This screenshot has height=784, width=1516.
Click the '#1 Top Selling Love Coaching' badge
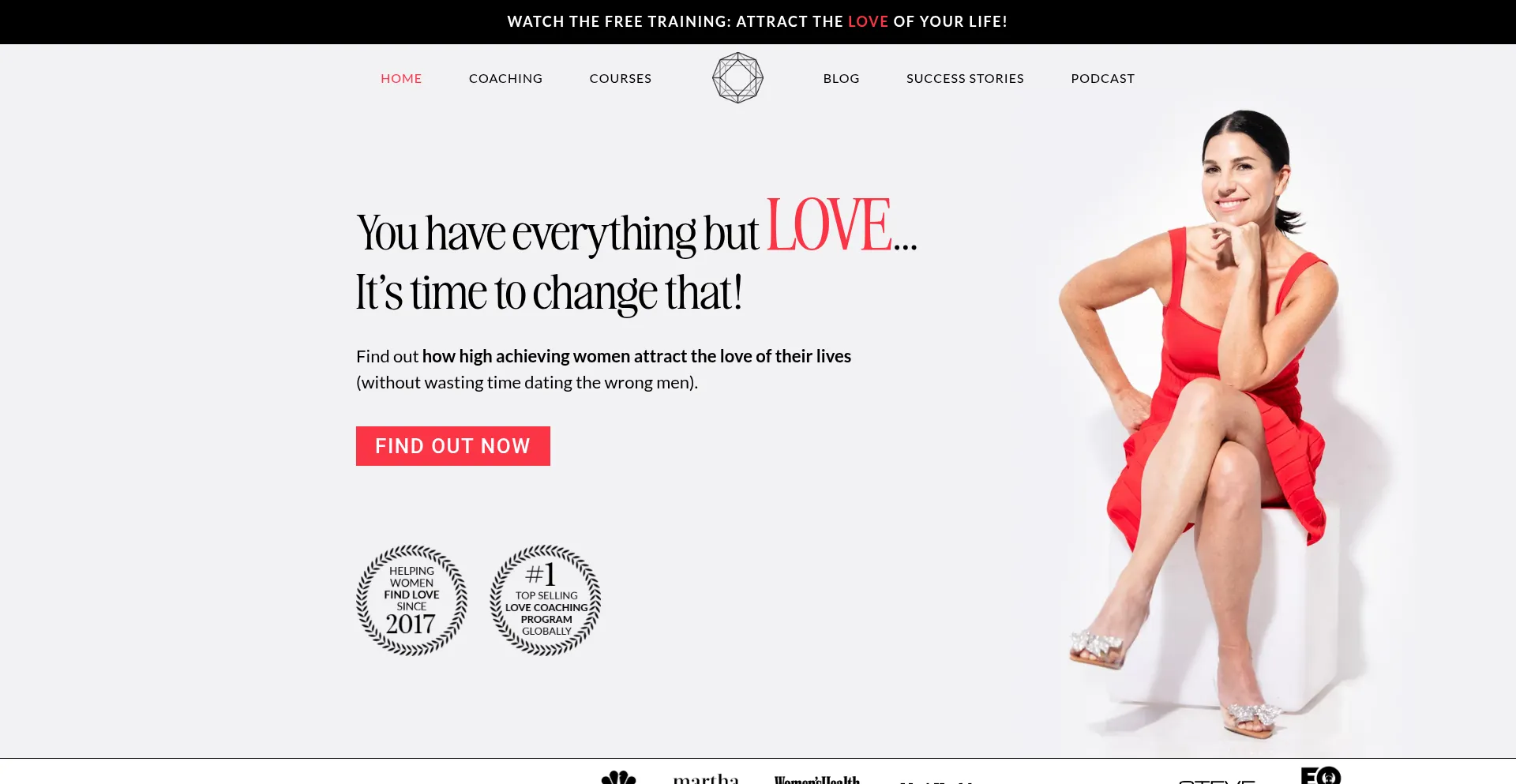coord(546,600)
